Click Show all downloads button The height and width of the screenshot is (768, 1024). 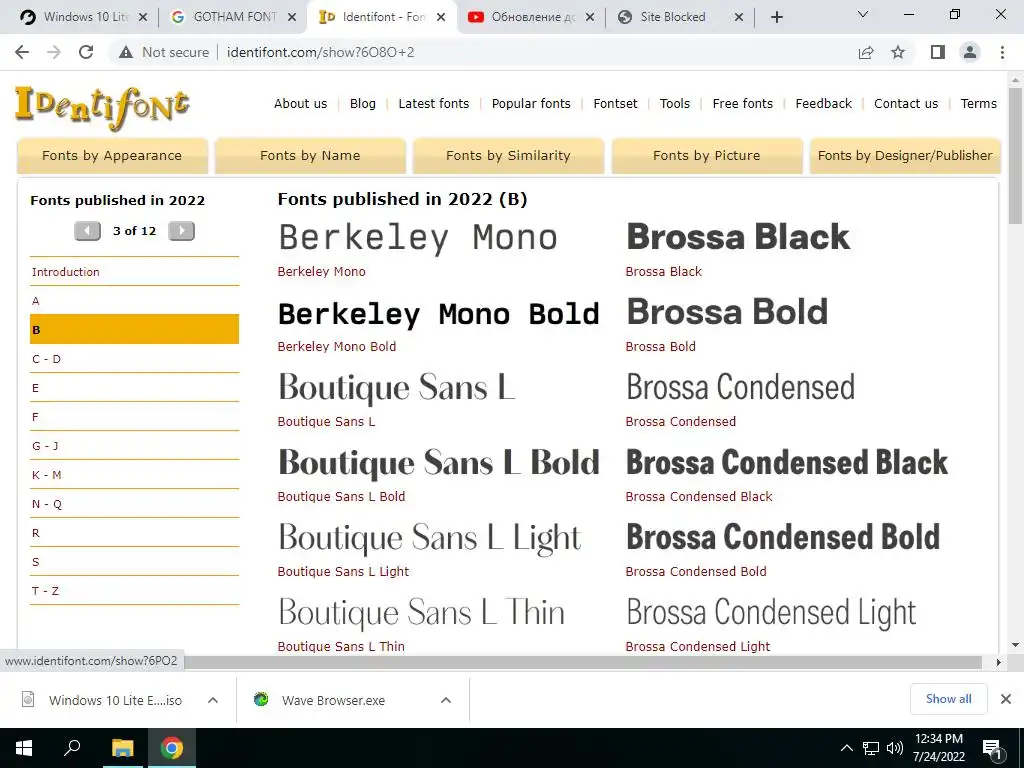[x=948, y=699]
